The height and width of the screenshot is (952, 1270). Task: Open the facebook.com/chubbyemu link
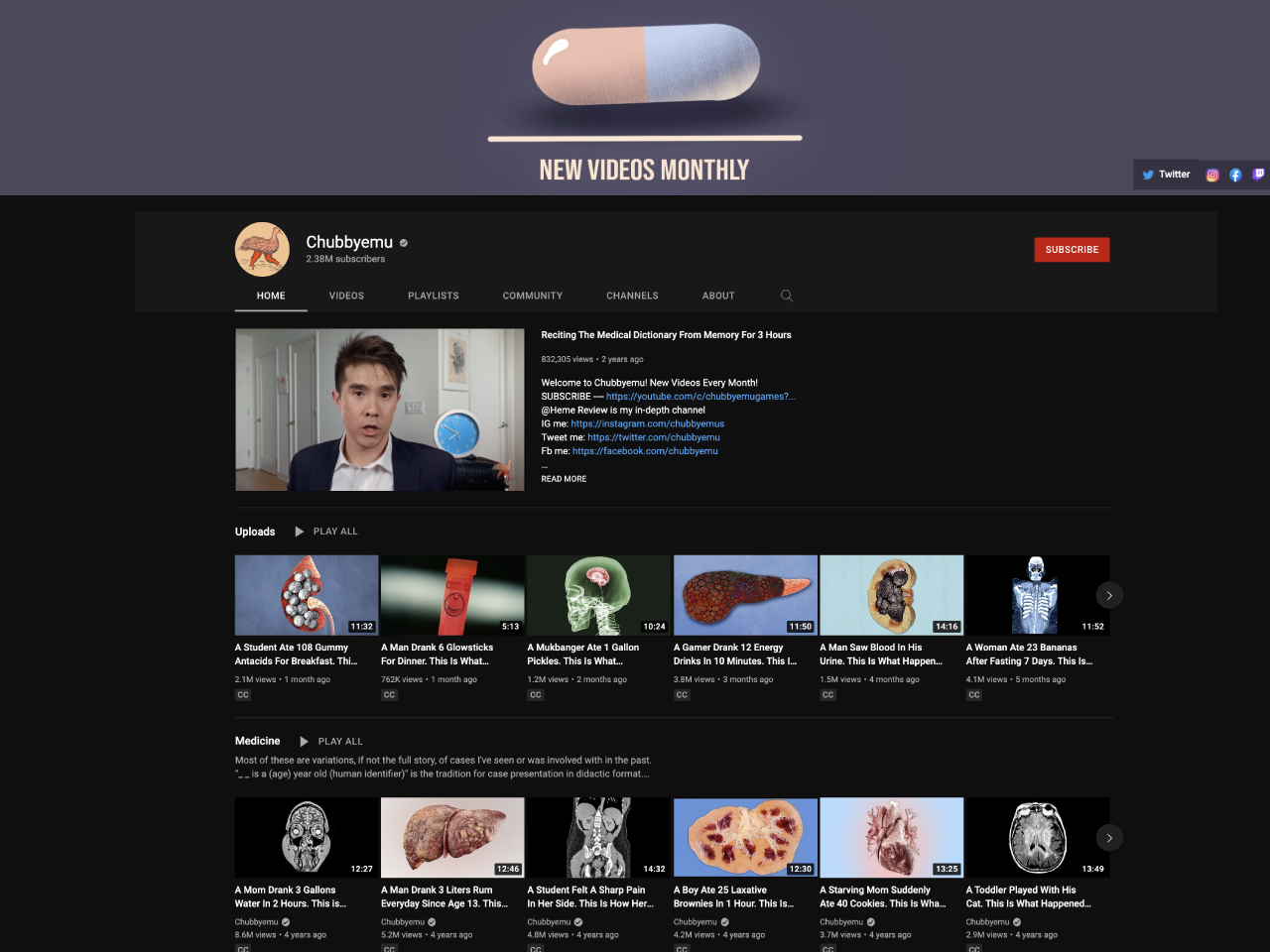click(645, 451)
